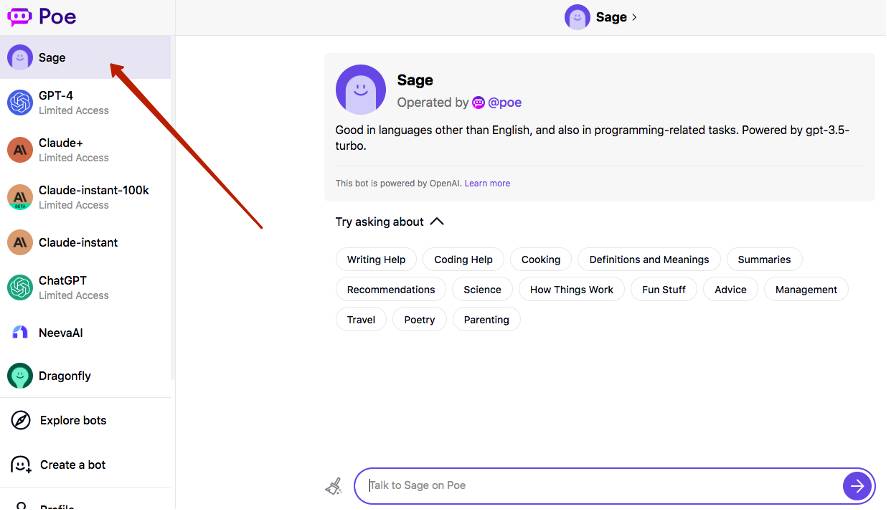887x510 pixels.
Task: Open the Dragonfly bot avatar
Action: (20, 375)
